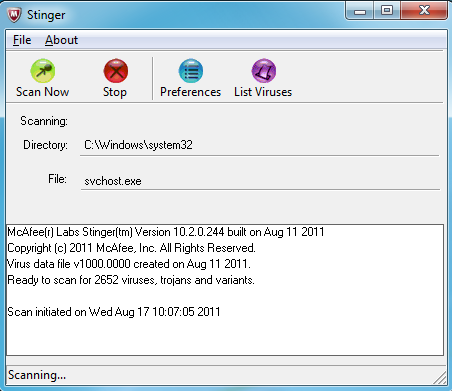Select the Copyright (c) 2011 McAfee log line
Screen dimensions: 452x391
131,248
